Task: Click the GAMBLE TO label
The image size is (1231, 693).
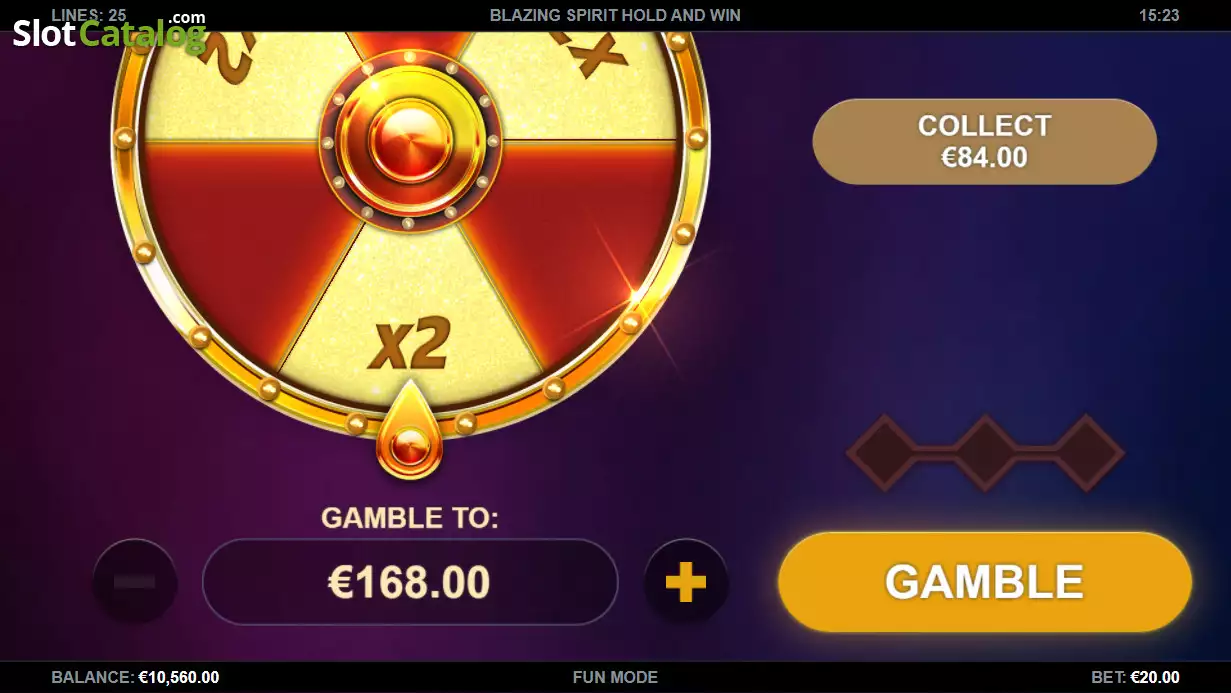Action: coord(410,518)
